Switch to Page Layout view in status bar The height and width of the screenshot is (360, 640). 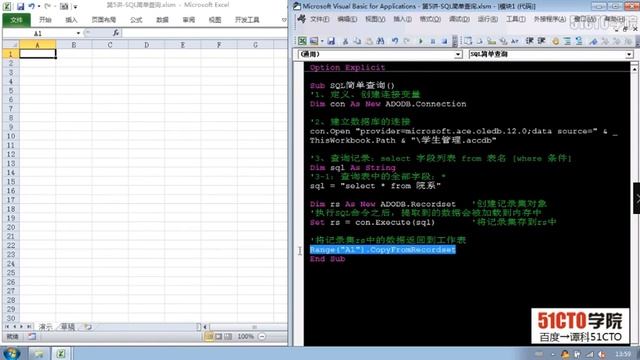218,336
